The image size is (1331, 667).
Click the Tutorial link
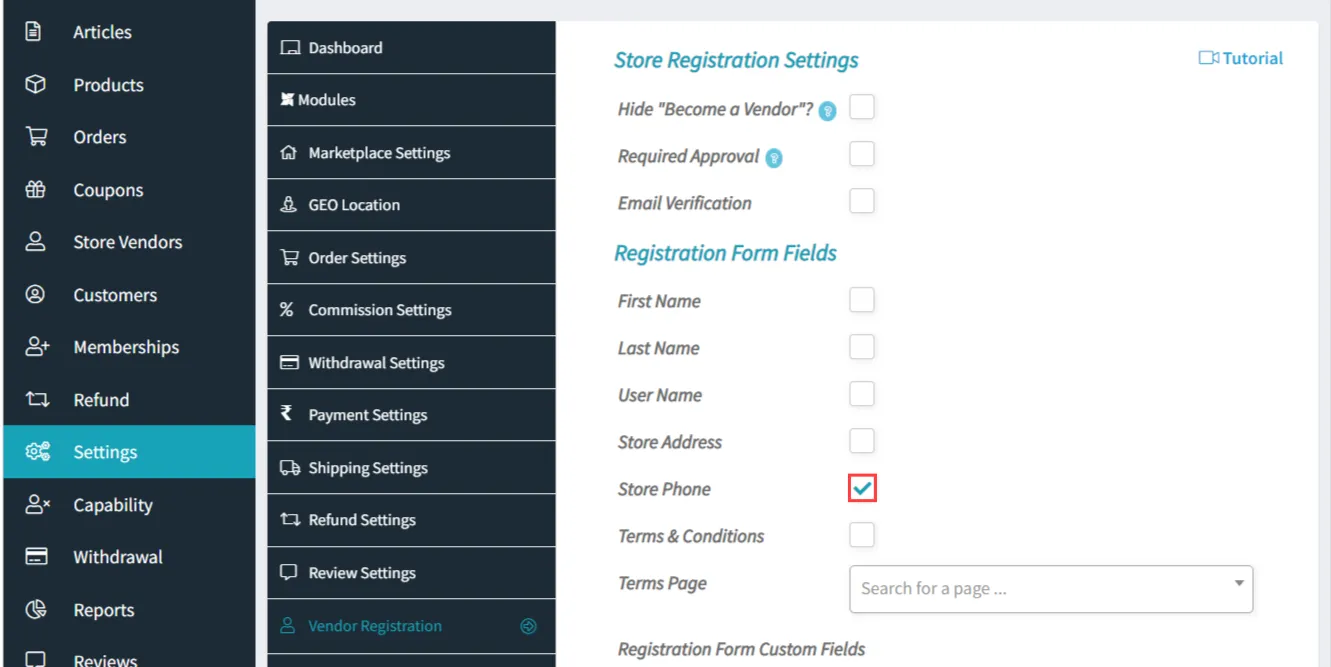pyautogui.click(x=1240, y=58)
